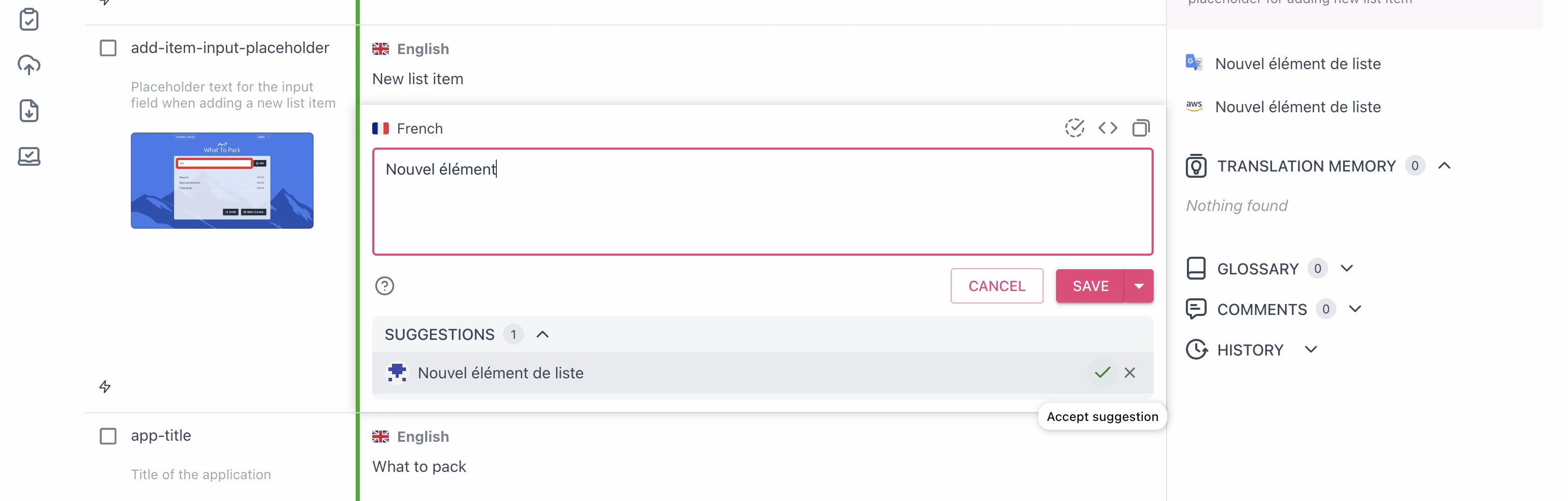Screen dimensions: 1568x501
Task: Accept the Nouvel élément de liste suggestion
Action: 1102,373
